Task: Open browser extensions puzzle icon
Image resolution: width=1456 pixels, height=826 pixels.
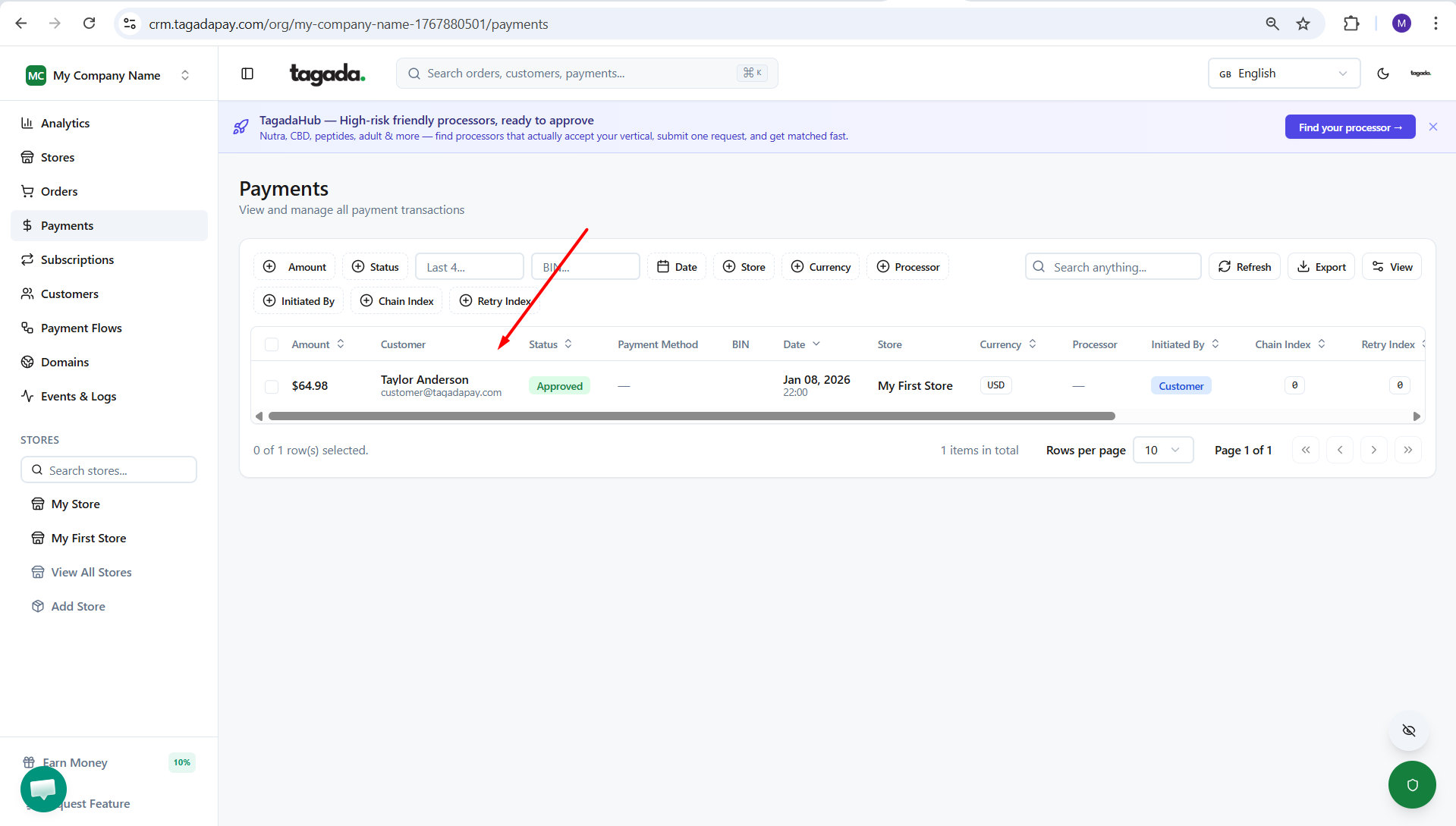Action: tap(1351, 24)
